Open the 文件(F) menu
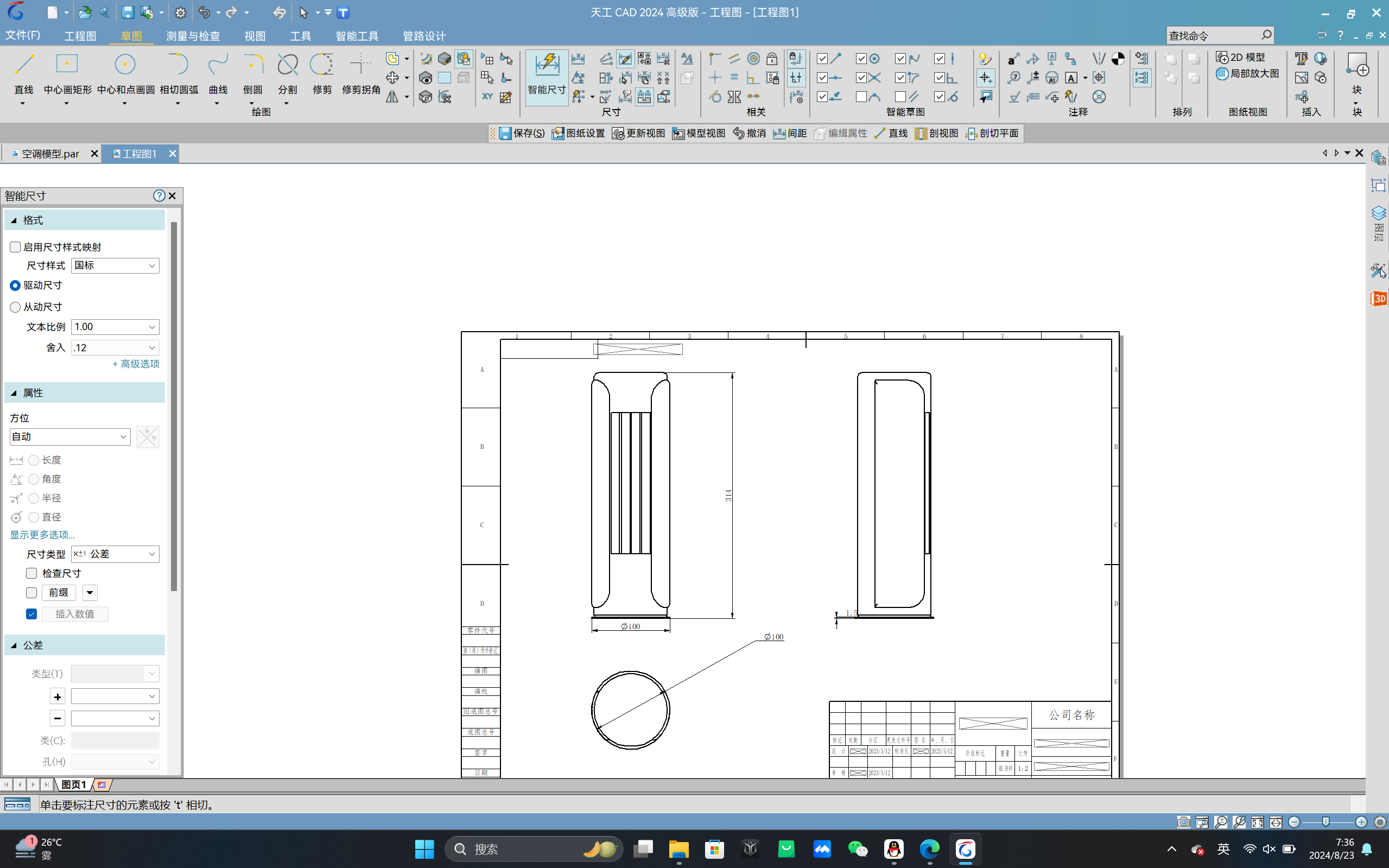This screenshot has height=868, width=1389. point(22,36)
